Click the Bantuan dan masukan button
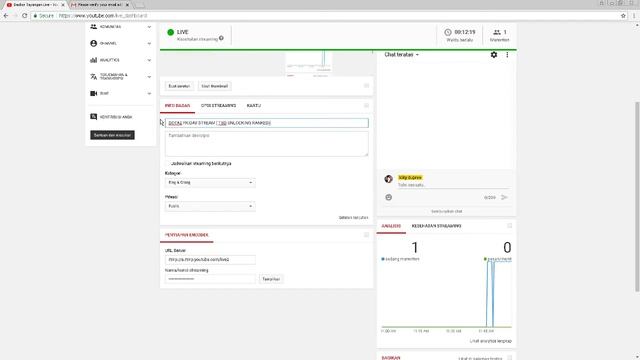 tap(112, 135)
